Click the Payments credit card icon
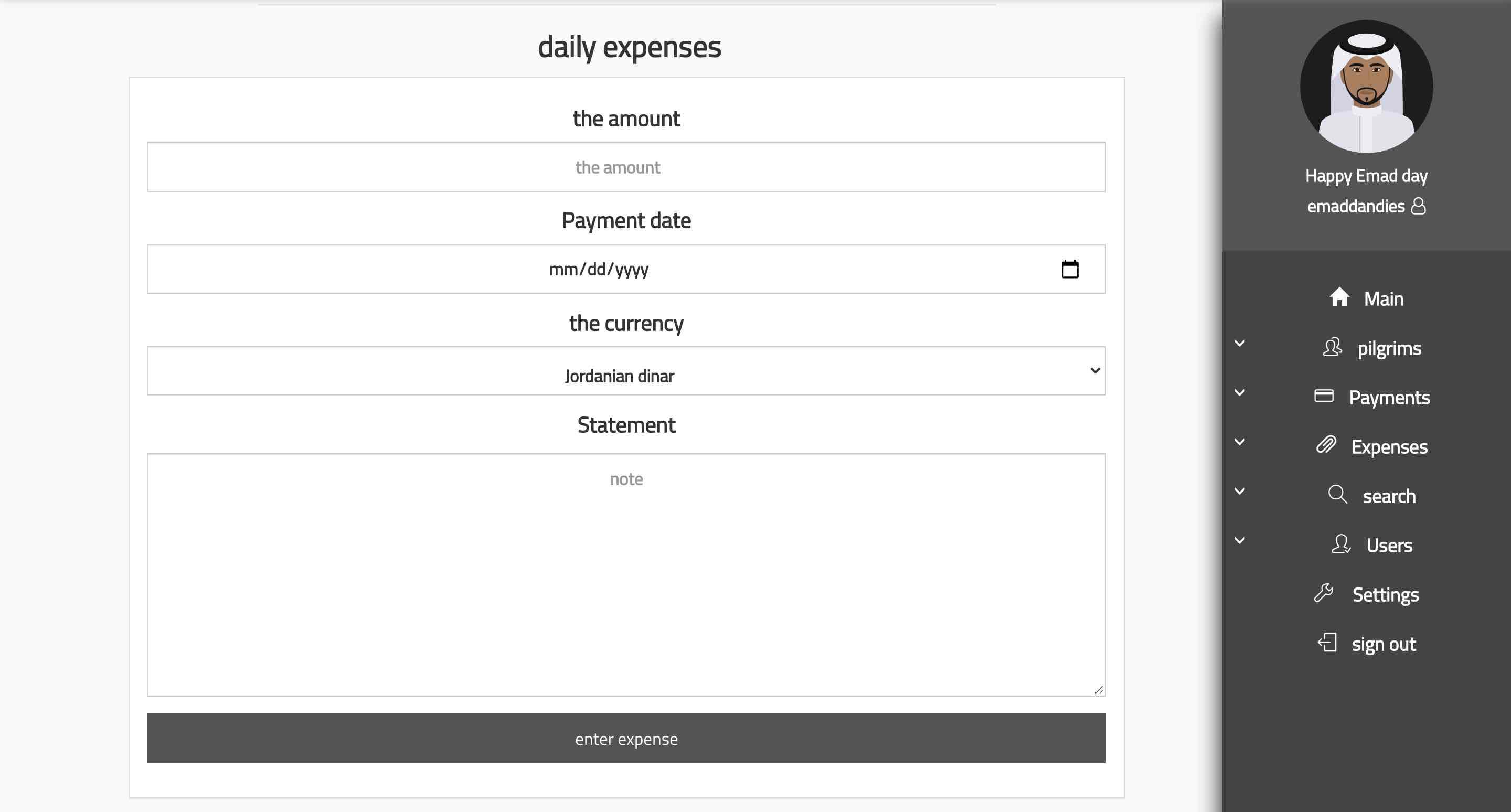 pos(1324,396)
